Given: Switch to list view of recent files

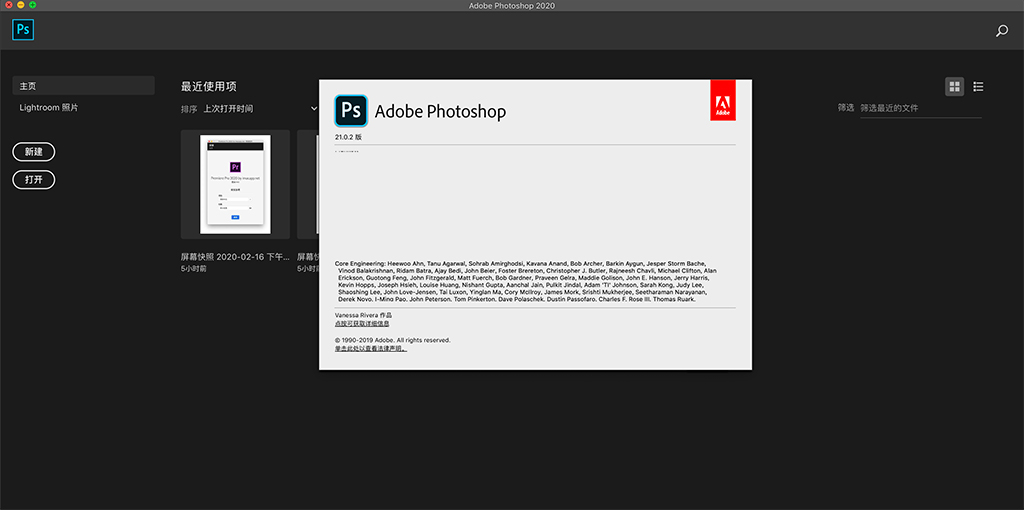Looking at the screenshot, I should tap(978, 86).
